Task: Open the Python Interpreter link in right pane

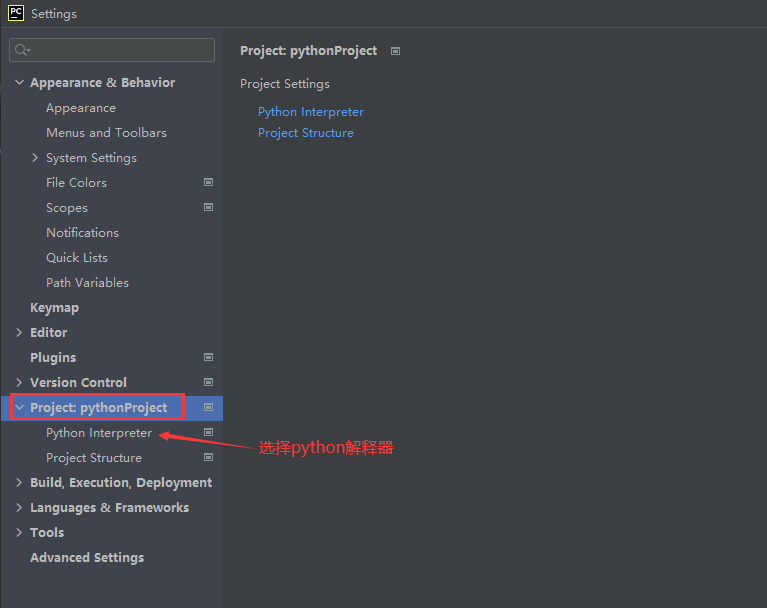Action: click(x=311, y=112)
